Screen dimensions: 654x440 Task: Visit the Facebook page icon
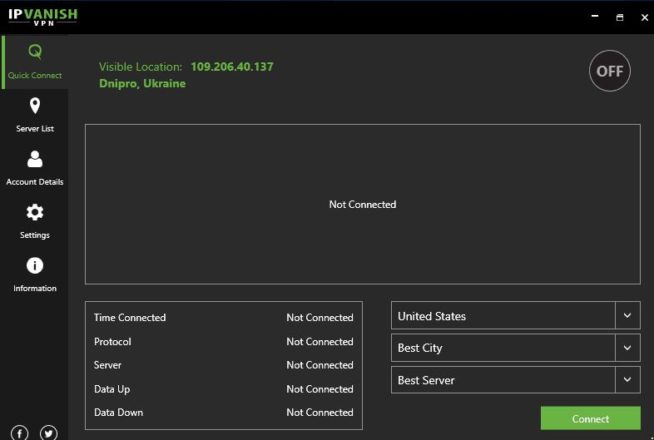click(x=20, y=433)
